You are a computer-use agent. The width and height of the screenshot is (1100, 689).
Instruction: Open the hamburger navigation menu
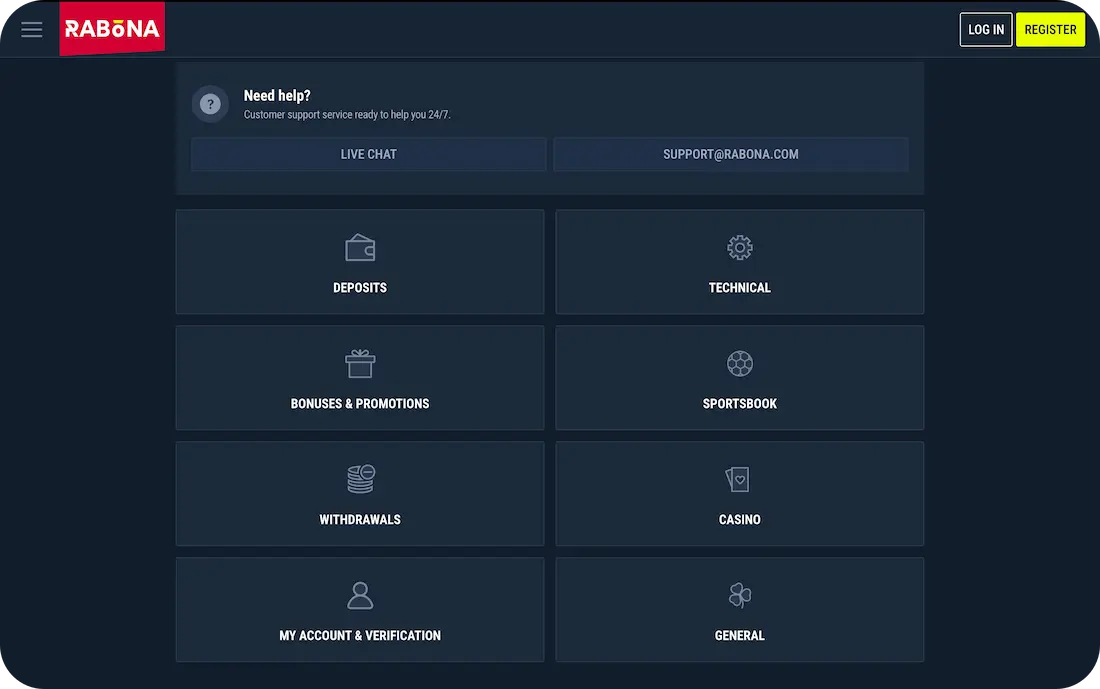[x=32, y=29]
